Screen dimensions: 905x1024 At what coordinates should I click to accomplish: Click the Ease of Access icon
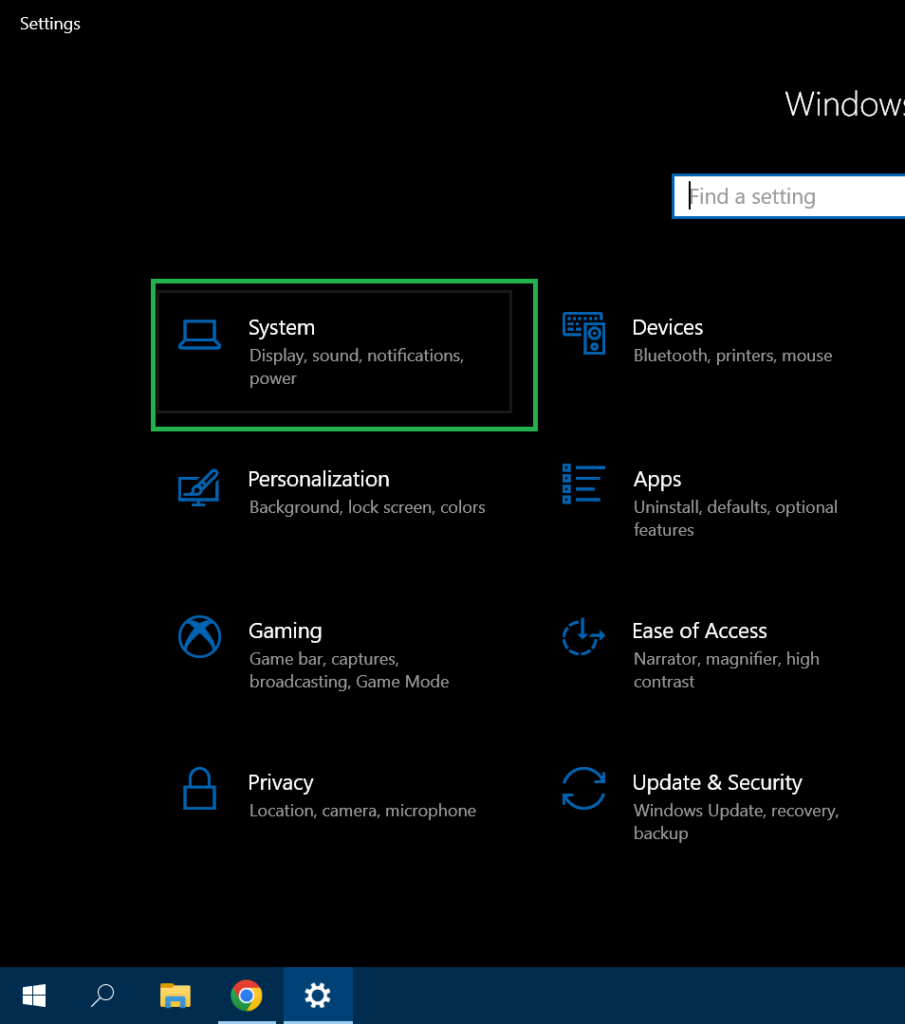583,636
